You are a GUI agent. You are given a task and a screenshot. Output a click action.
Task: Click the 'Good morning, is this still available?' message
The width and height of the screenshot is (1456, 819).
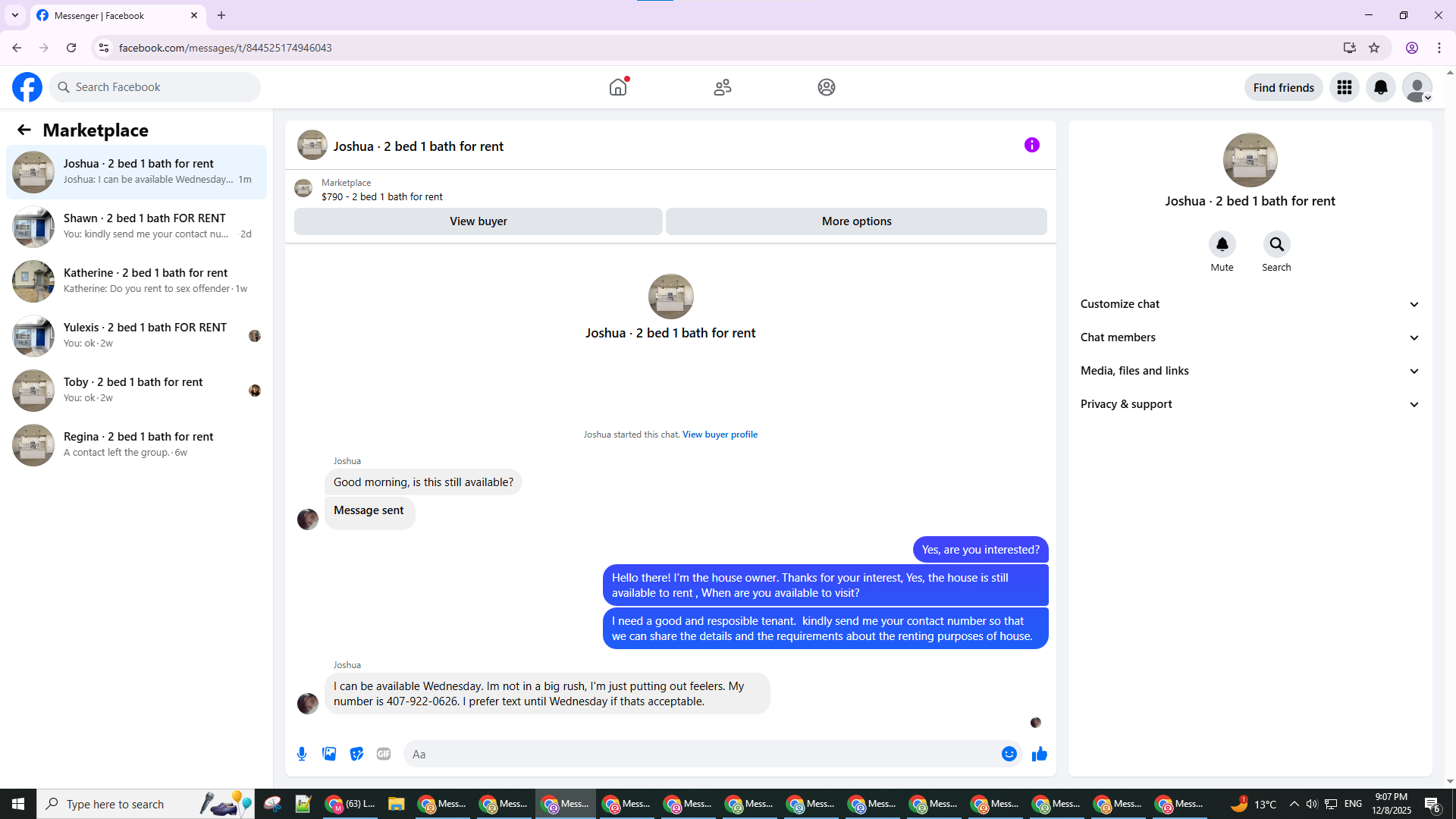coord(423,482)
